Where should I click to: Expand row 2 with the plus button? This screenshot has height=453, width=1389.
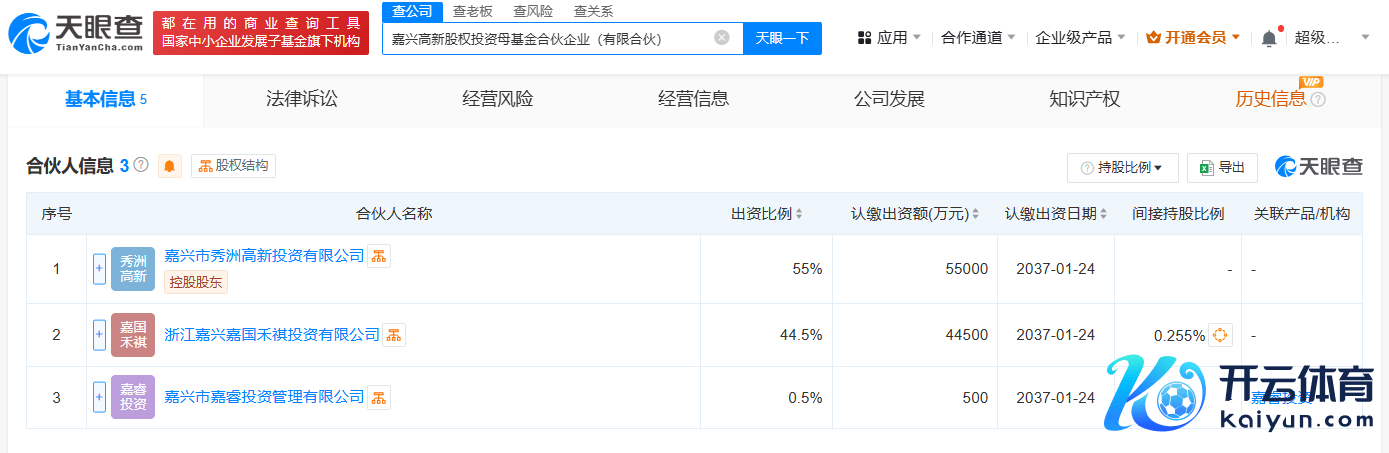click(99, 335)
